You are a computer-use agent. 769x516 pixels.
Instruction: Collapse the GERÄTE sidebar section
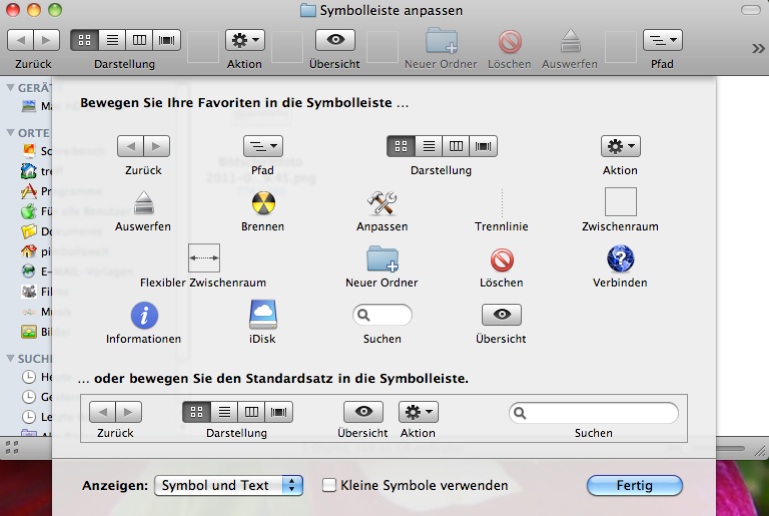pos(10,88)
